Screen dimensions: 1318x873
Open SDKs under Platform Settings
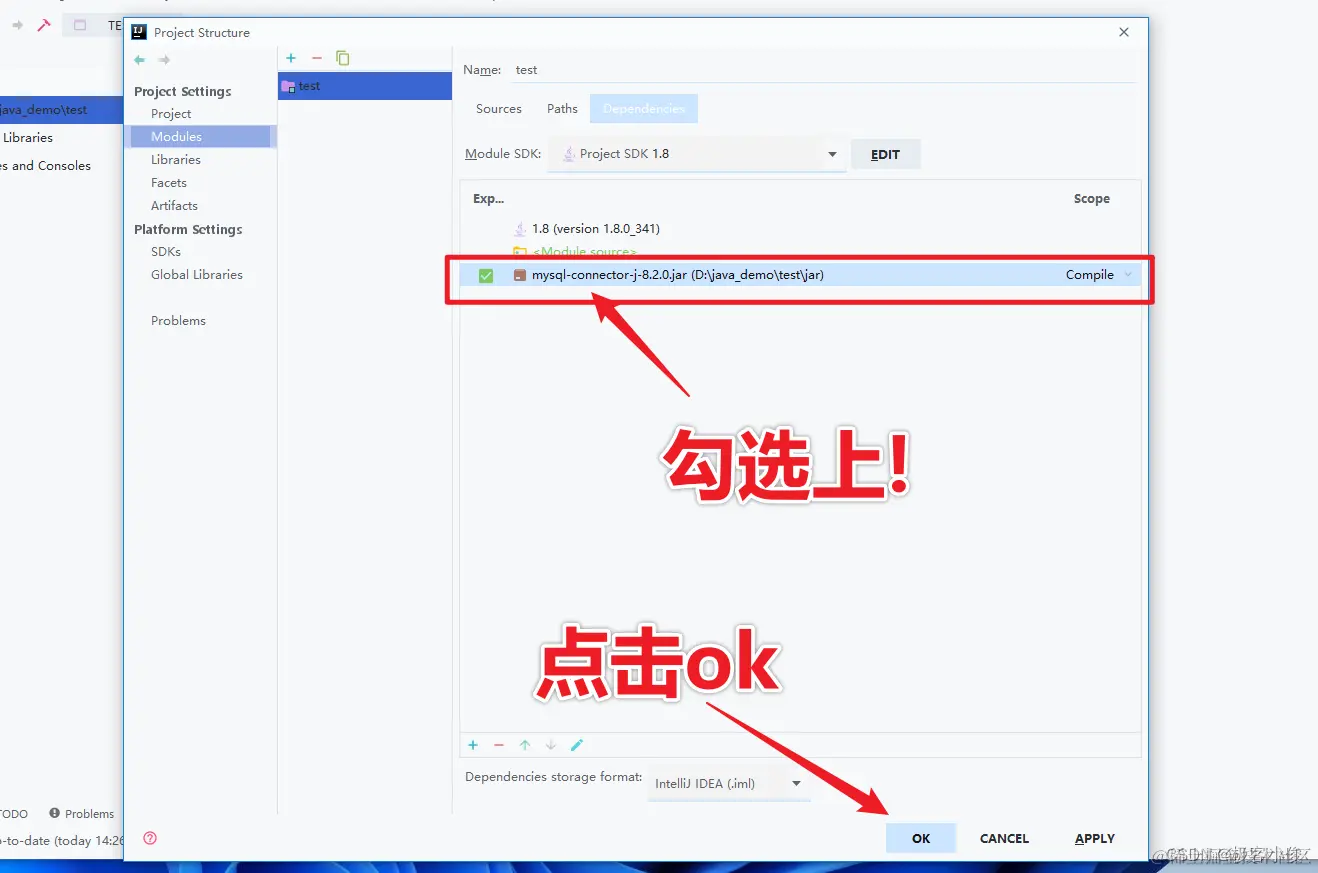tap(166, 252)
